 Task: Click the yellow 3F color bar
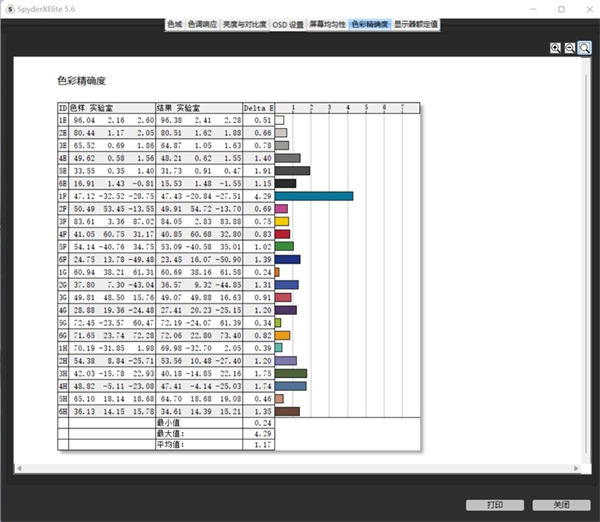[281, 221]
